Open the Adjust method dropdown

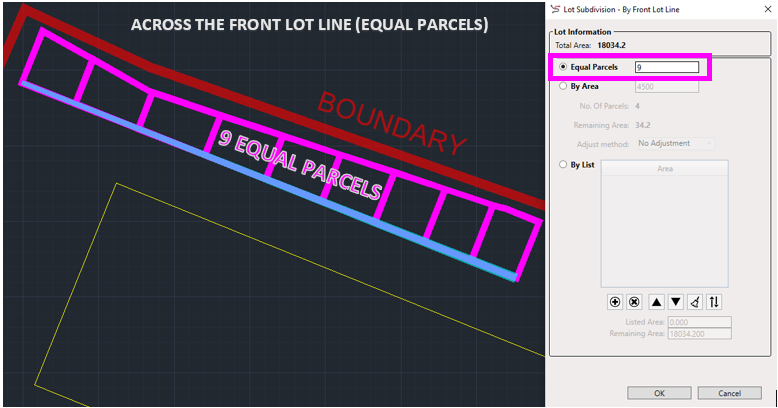click(674, 143)
